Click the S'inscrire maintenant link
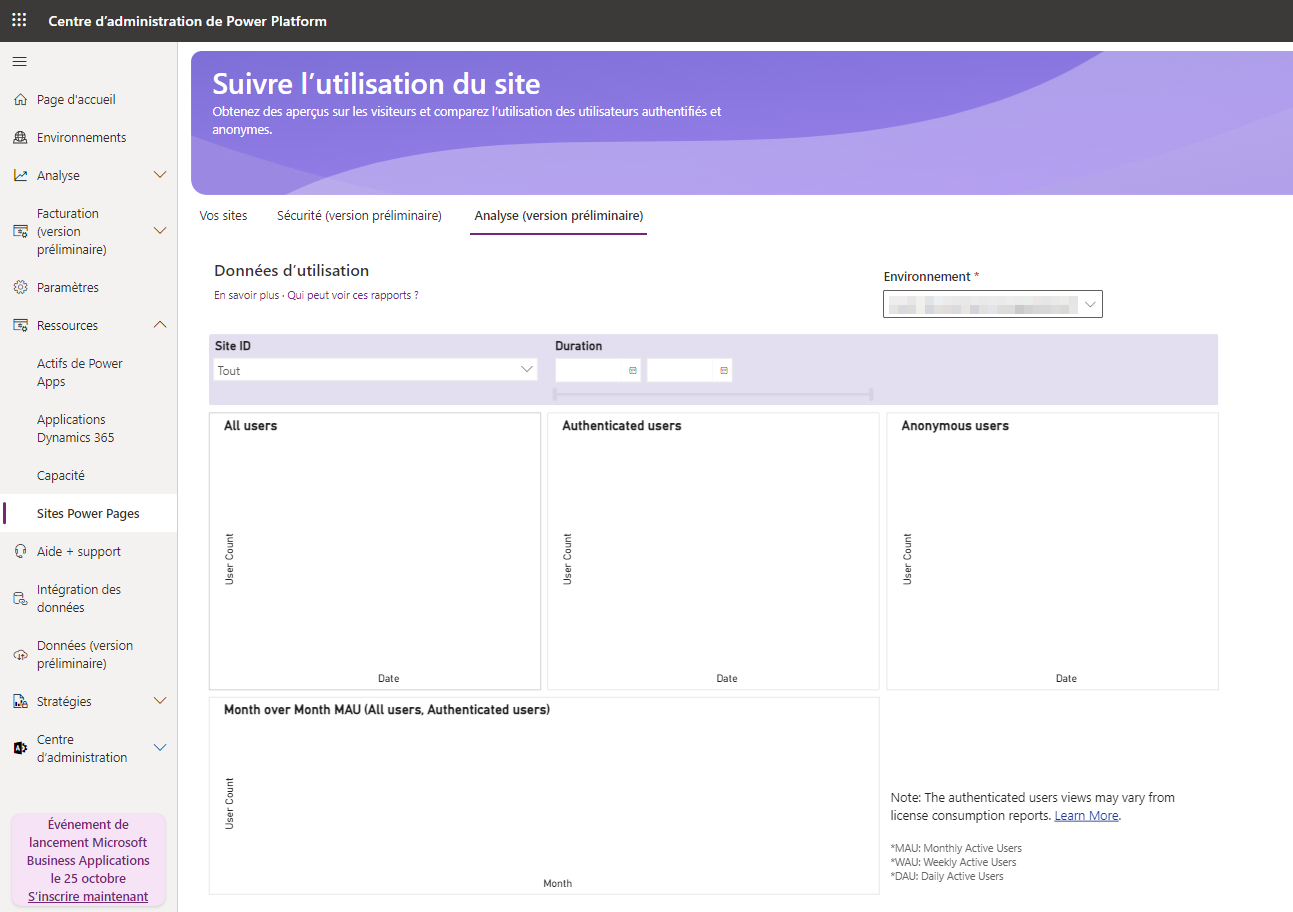This screenshot has width=1293, height=912. point(88,897)
